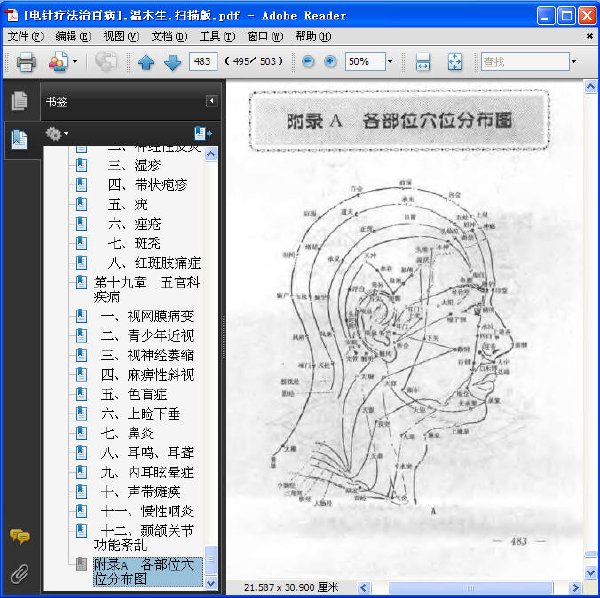Select bookmark 十二、颞颌关节功能紊乱

click(144, 538)
